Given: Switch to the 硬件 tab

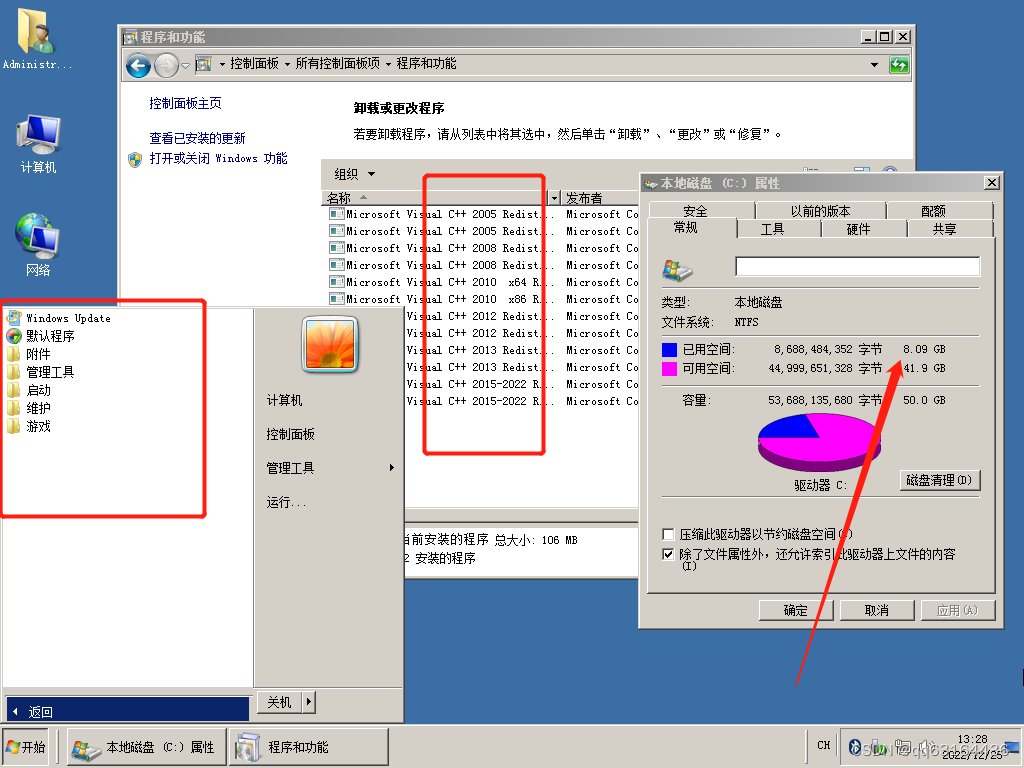Looking at the screenshot, I should pyautogui.click(x=858, y=229).
